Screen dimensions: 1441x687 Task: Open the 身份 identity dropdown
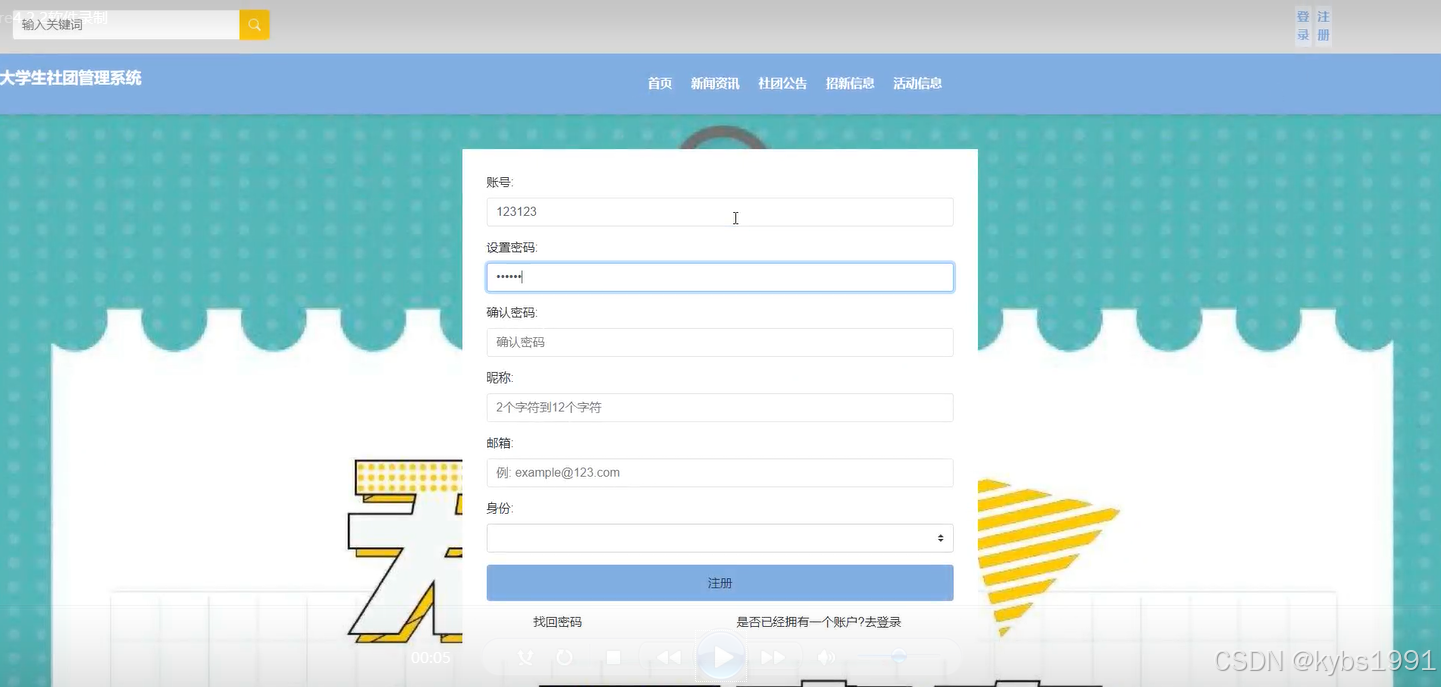coord(720,538)
